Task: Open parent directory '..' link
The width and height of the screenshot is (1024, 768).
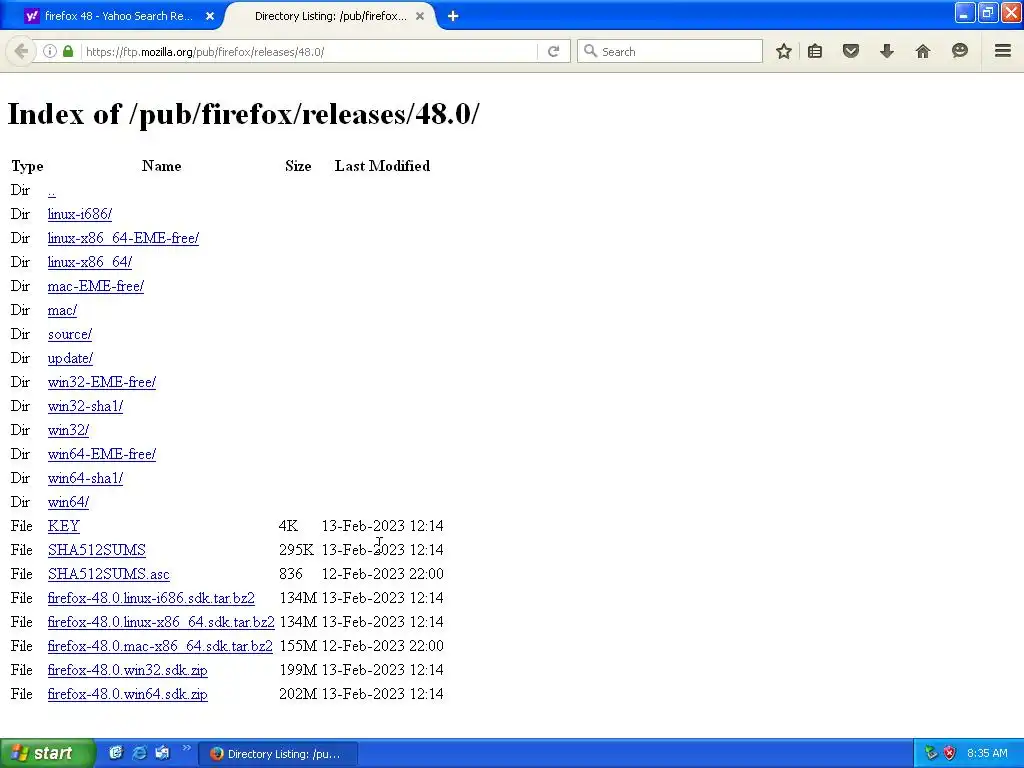Action: pos(52,191)
